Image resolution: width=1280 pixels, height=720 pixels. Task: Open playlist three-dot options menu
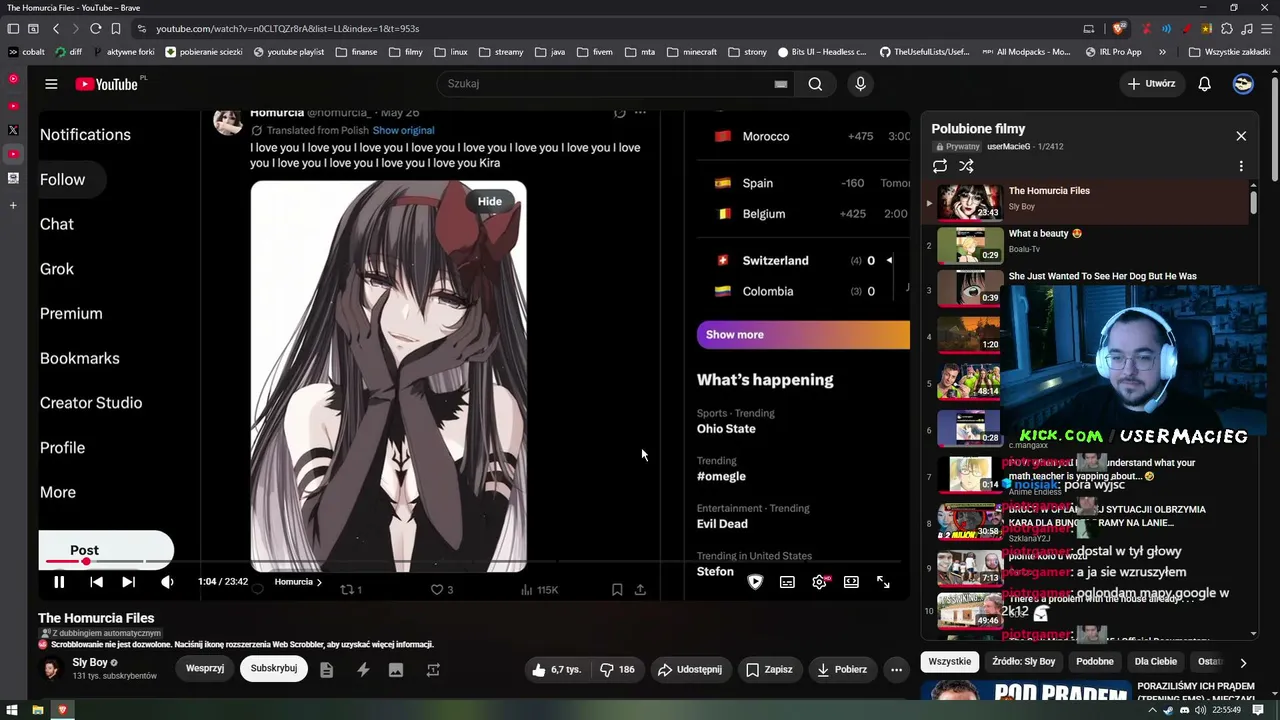point(1241,166)
